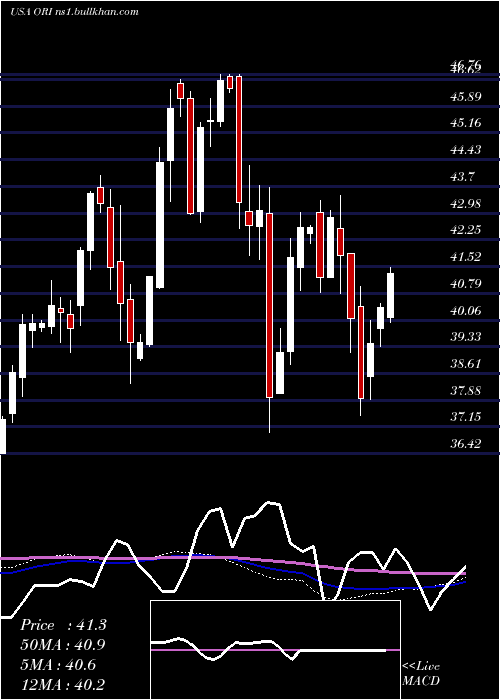Click the 50MA : 40.9 readout
Image resolution: width=500 pixels, height=700 pixels.
[63, 645]
